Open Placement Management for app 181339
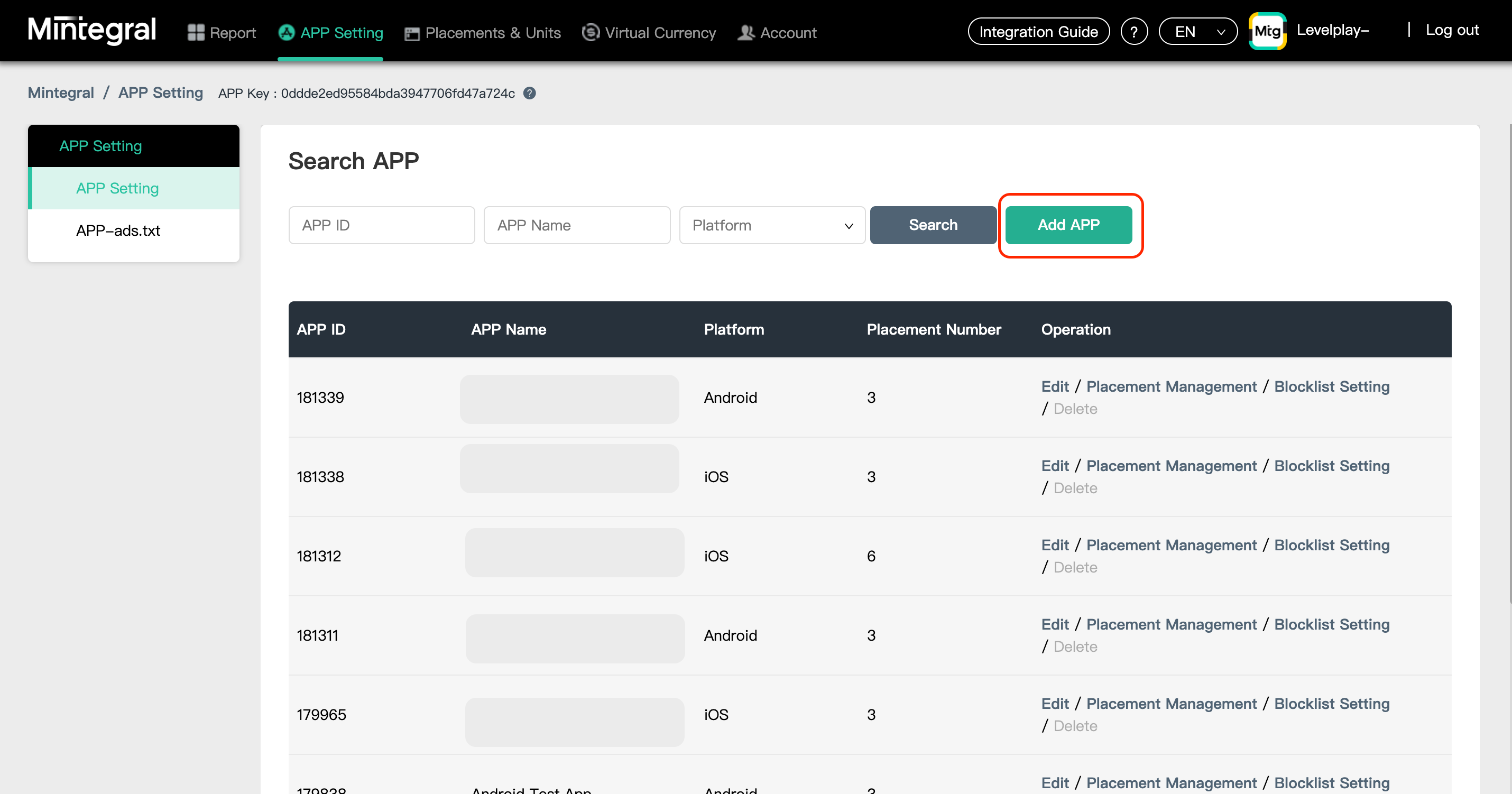 (x=1171, y=387)
